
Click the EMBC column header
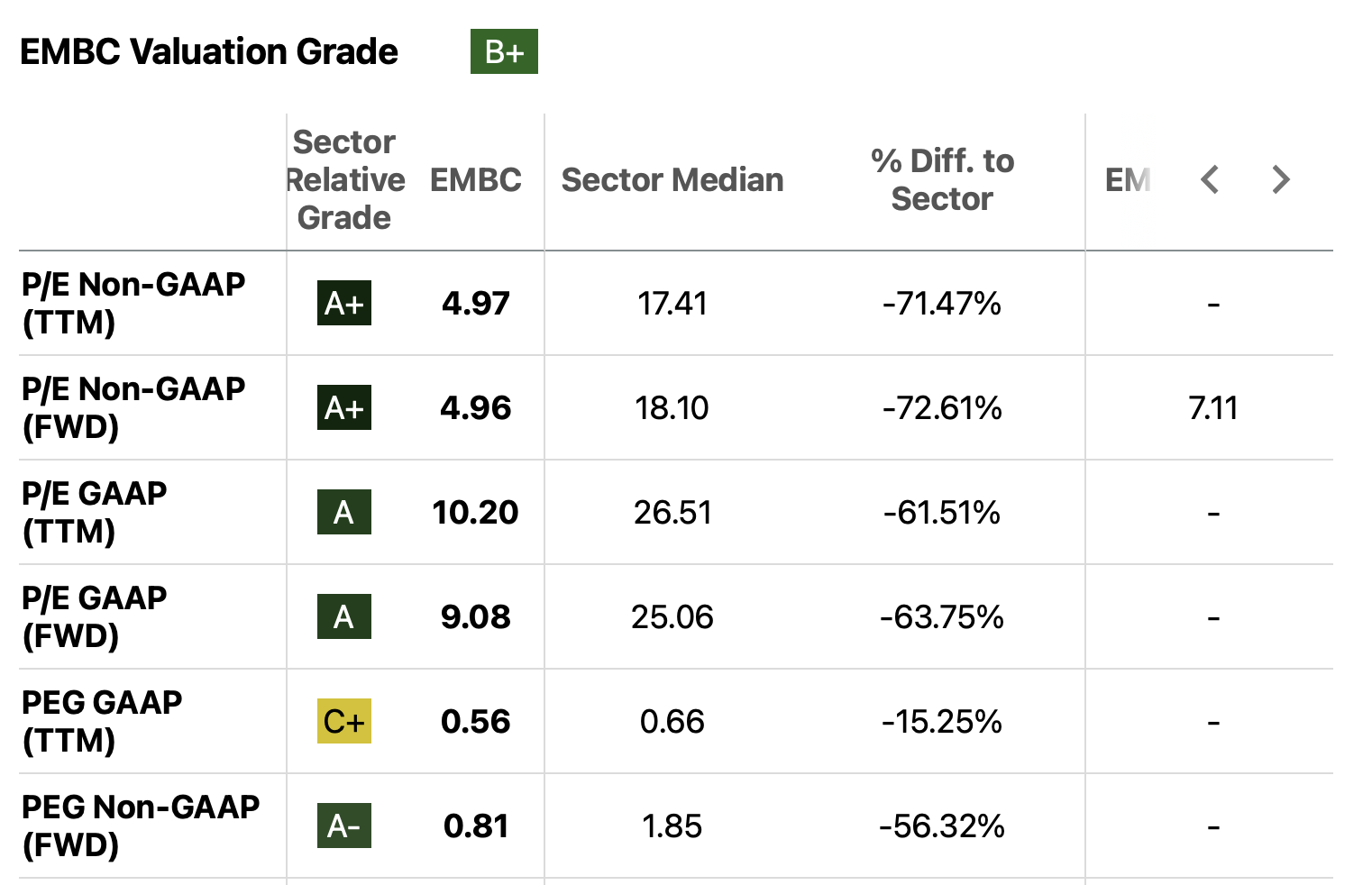click(x=475, y=179)
